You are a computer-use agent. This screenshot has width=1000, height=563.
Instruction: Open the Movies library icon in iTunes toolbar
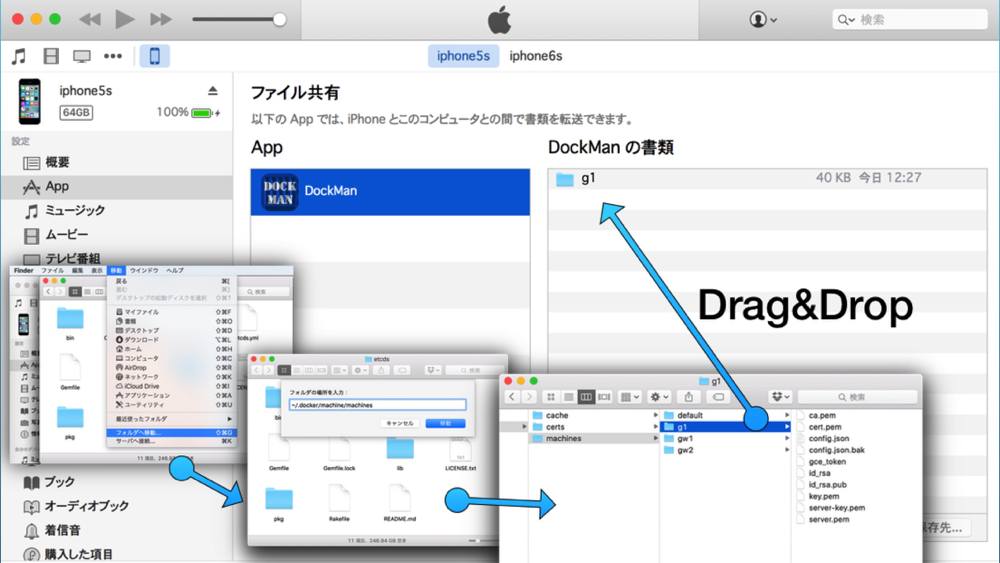[51, 56]
